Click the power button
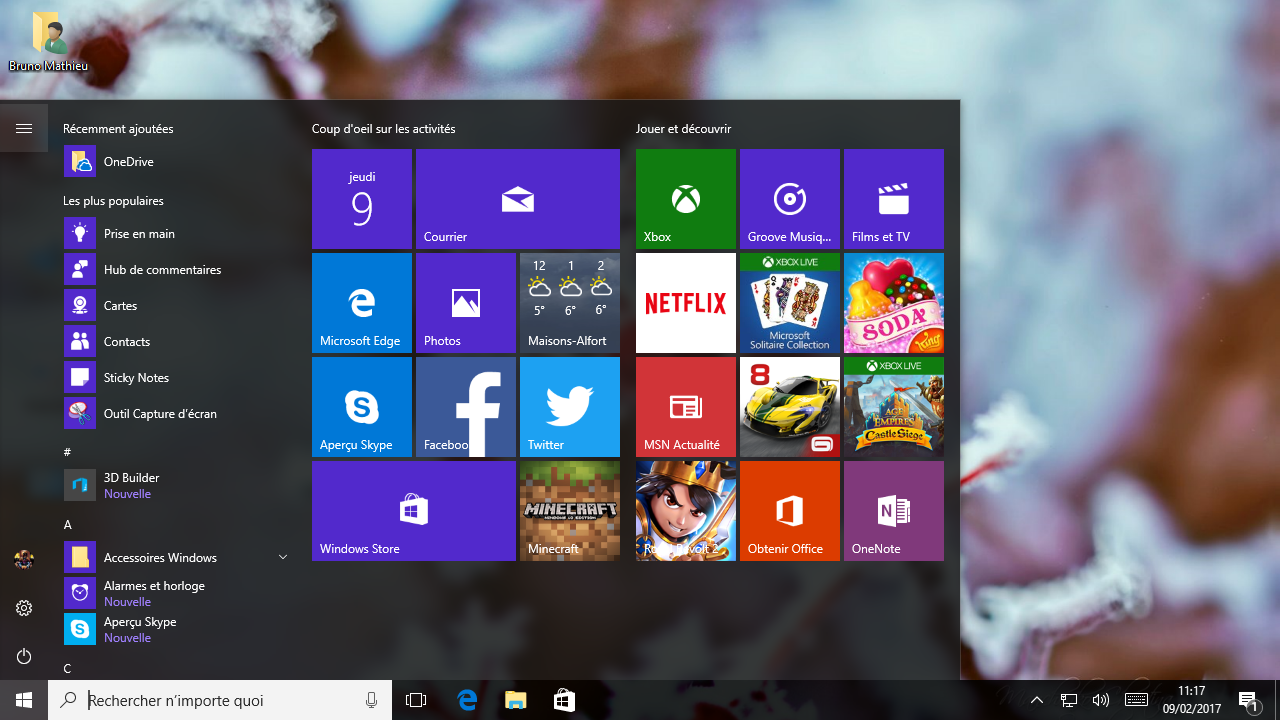 click(24, 656)
